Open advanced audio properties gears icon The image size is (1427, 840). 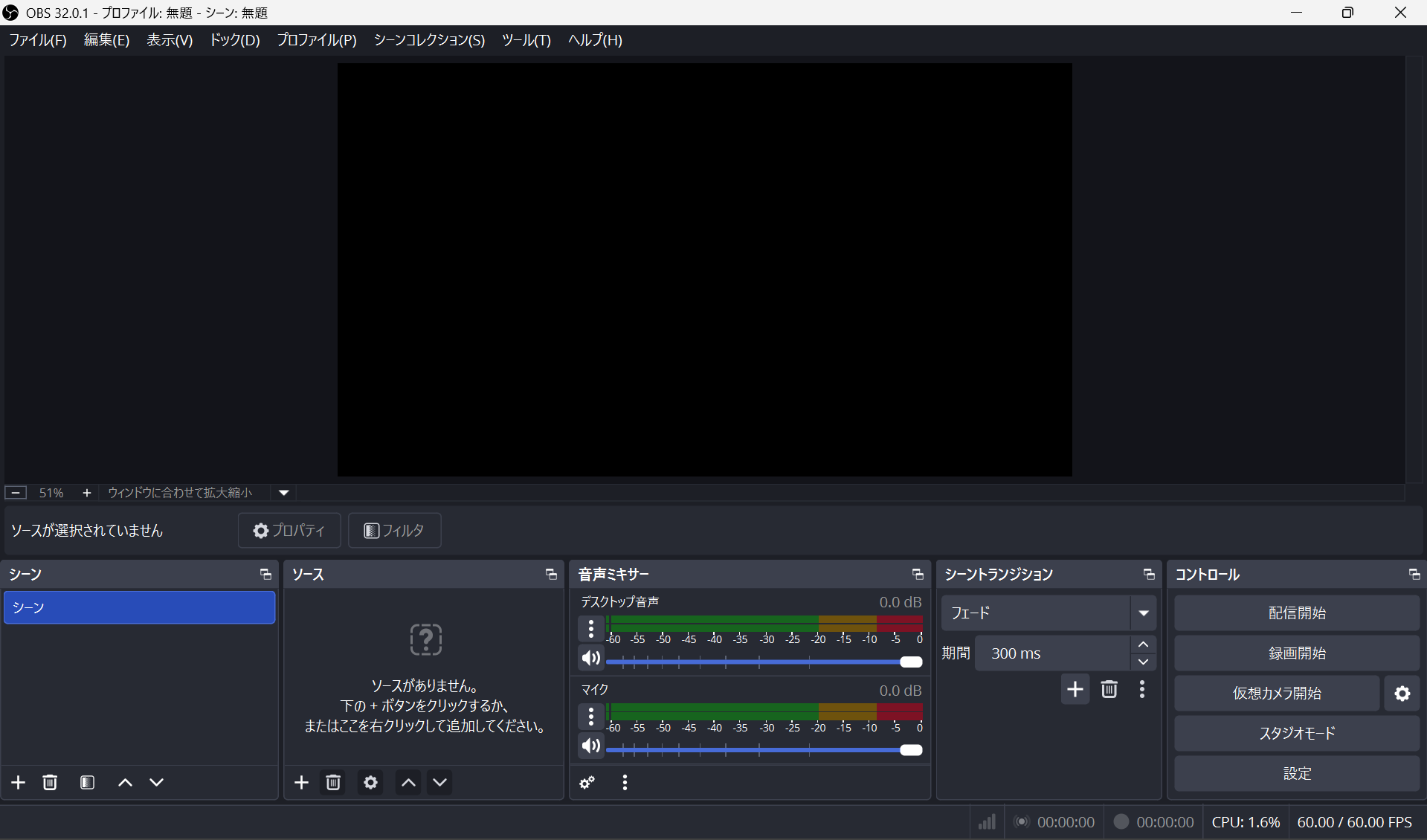[x=587, y=782]
